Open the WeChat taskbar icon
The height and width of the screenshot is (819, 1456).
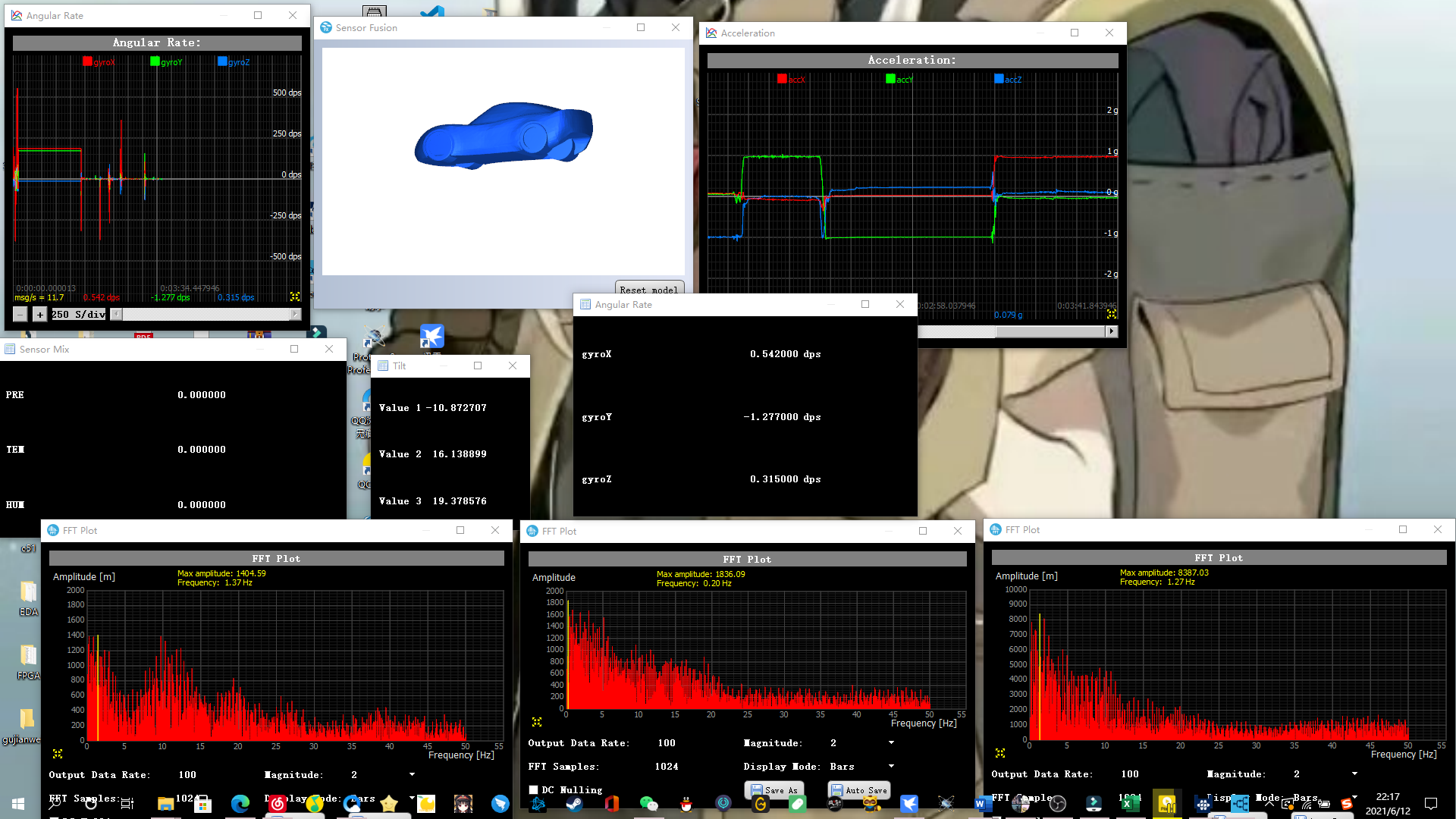[648, 804]
